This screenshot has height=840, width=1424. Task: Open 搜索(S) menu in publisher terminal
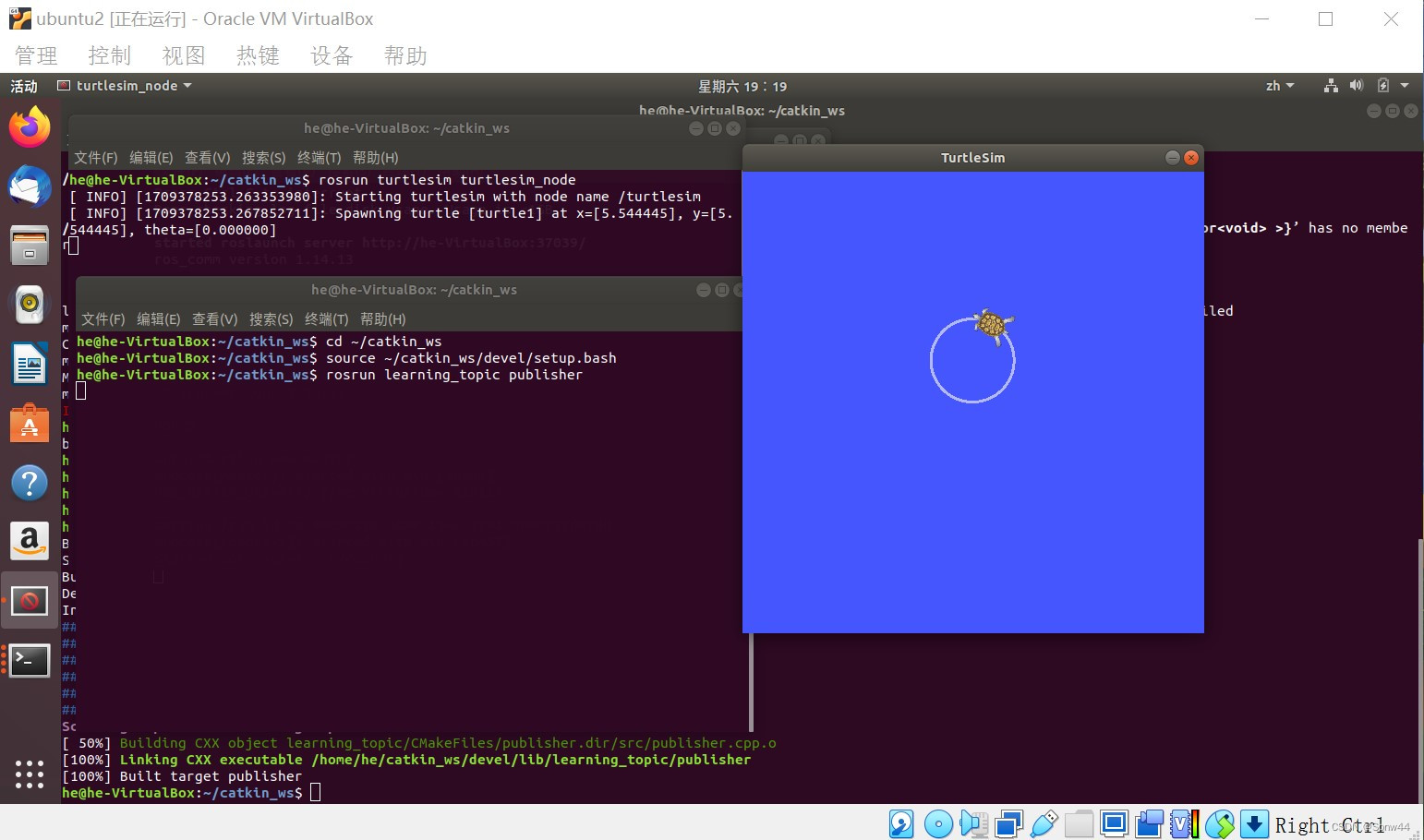(x=272, y=319)
